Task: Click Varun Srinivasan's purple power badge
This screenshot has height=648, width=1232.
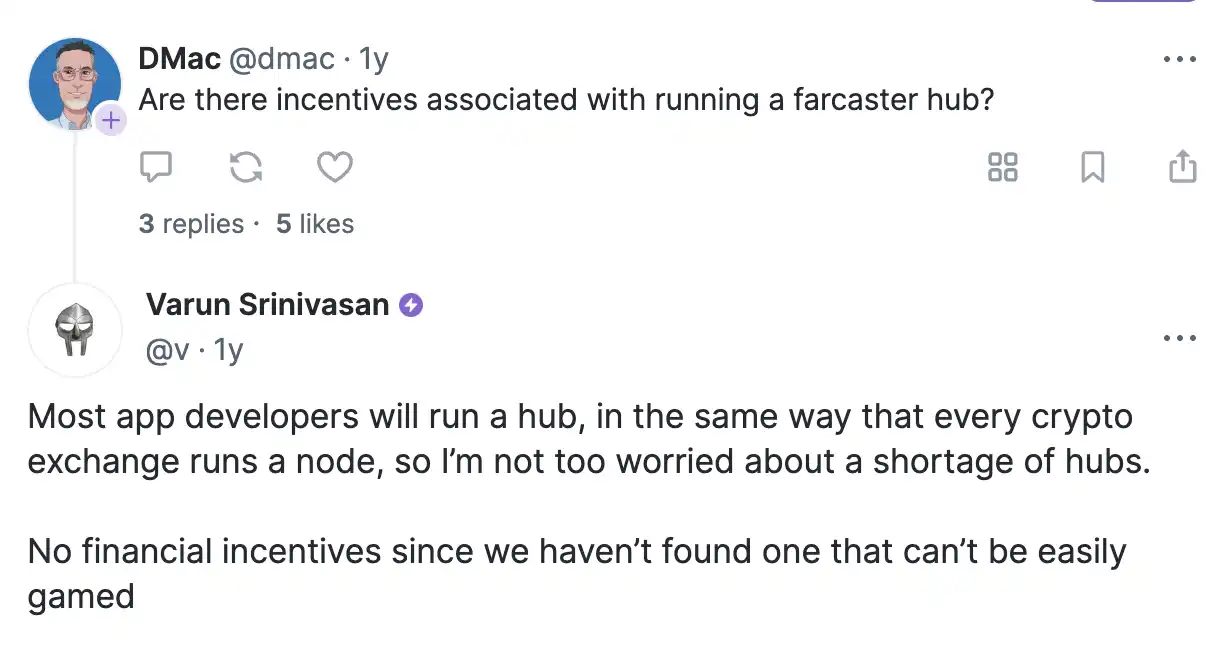Action: 411,305
